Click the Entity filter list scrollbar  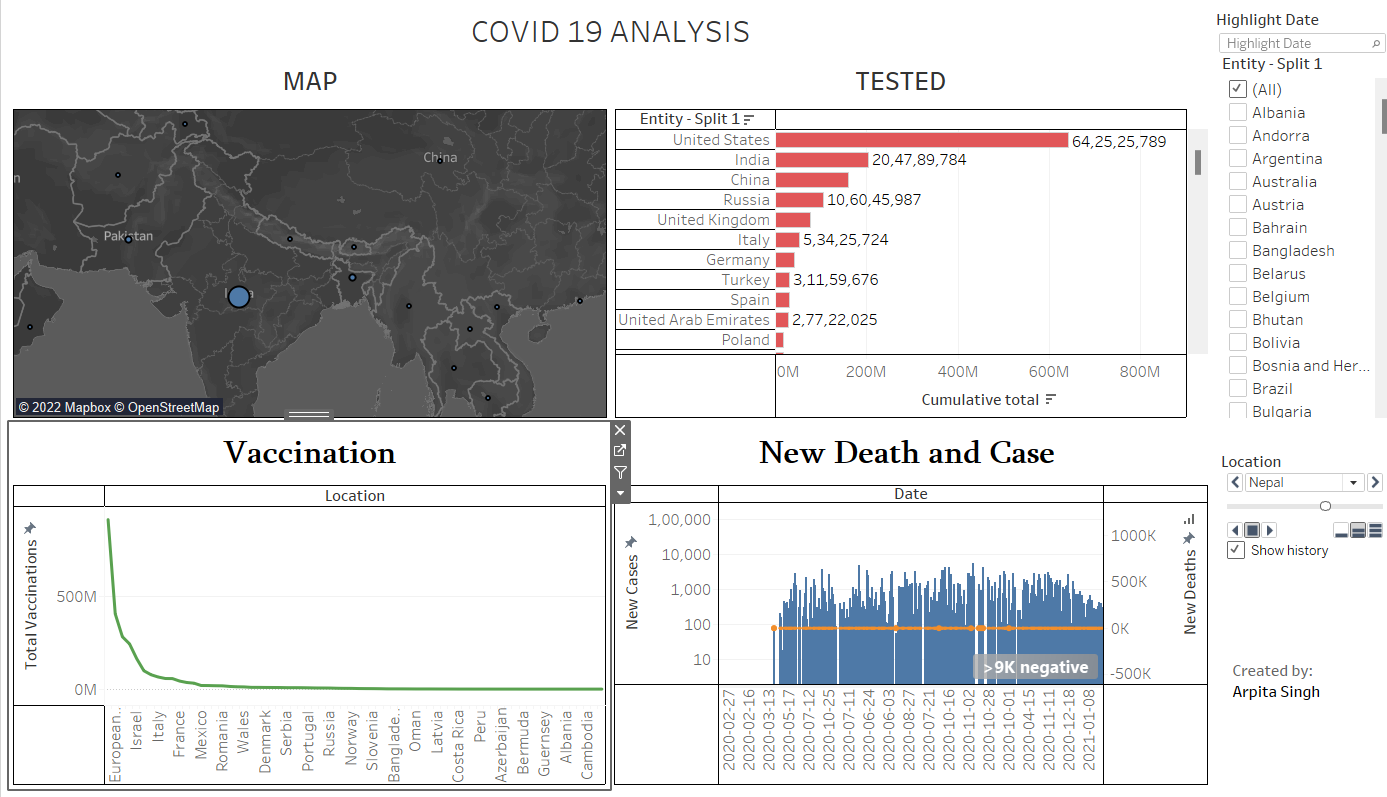click(x=1384, y=116)
